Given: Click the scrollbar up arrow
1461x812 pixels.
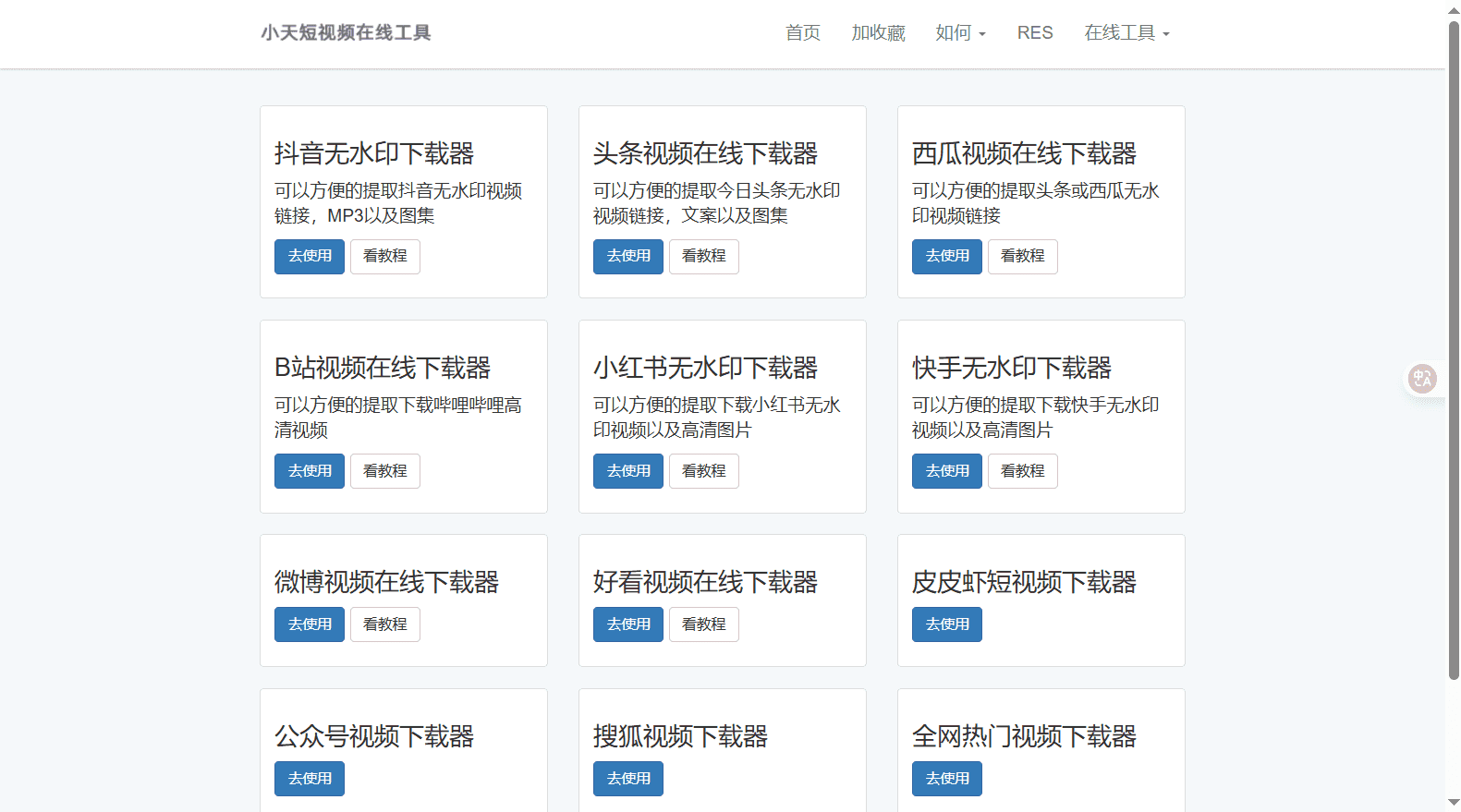Looking at the screenshot, I should [x=1454, y=9].
